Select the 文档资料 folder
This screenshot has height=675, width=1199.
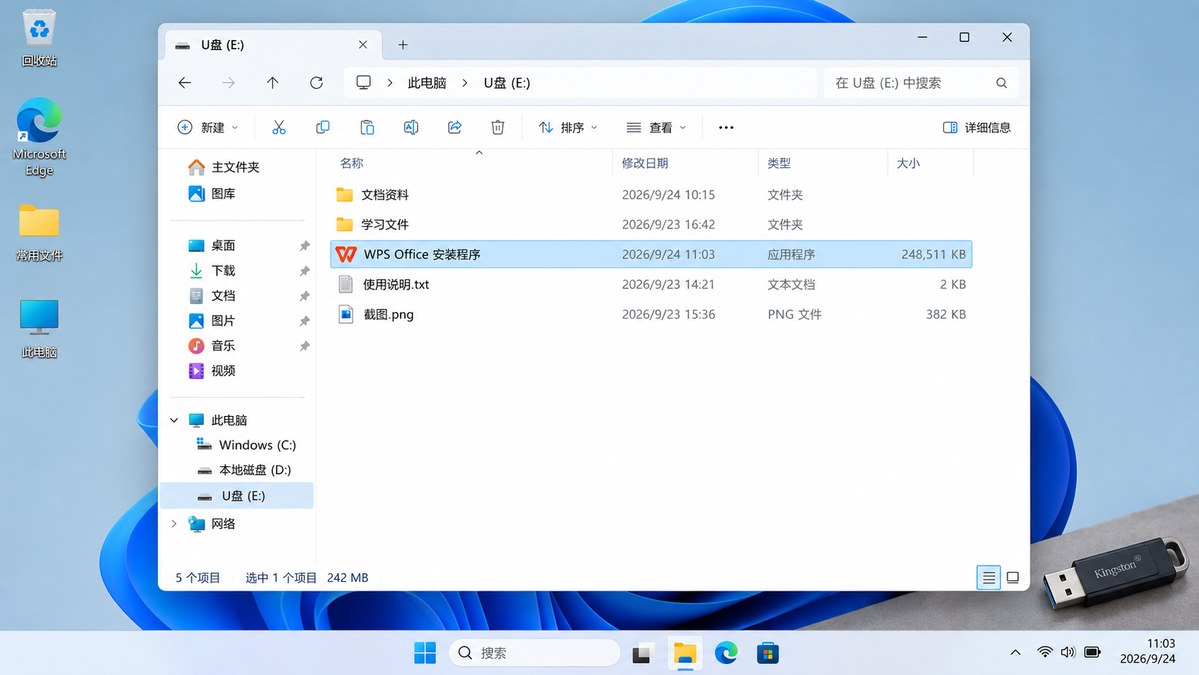[651, 195]
